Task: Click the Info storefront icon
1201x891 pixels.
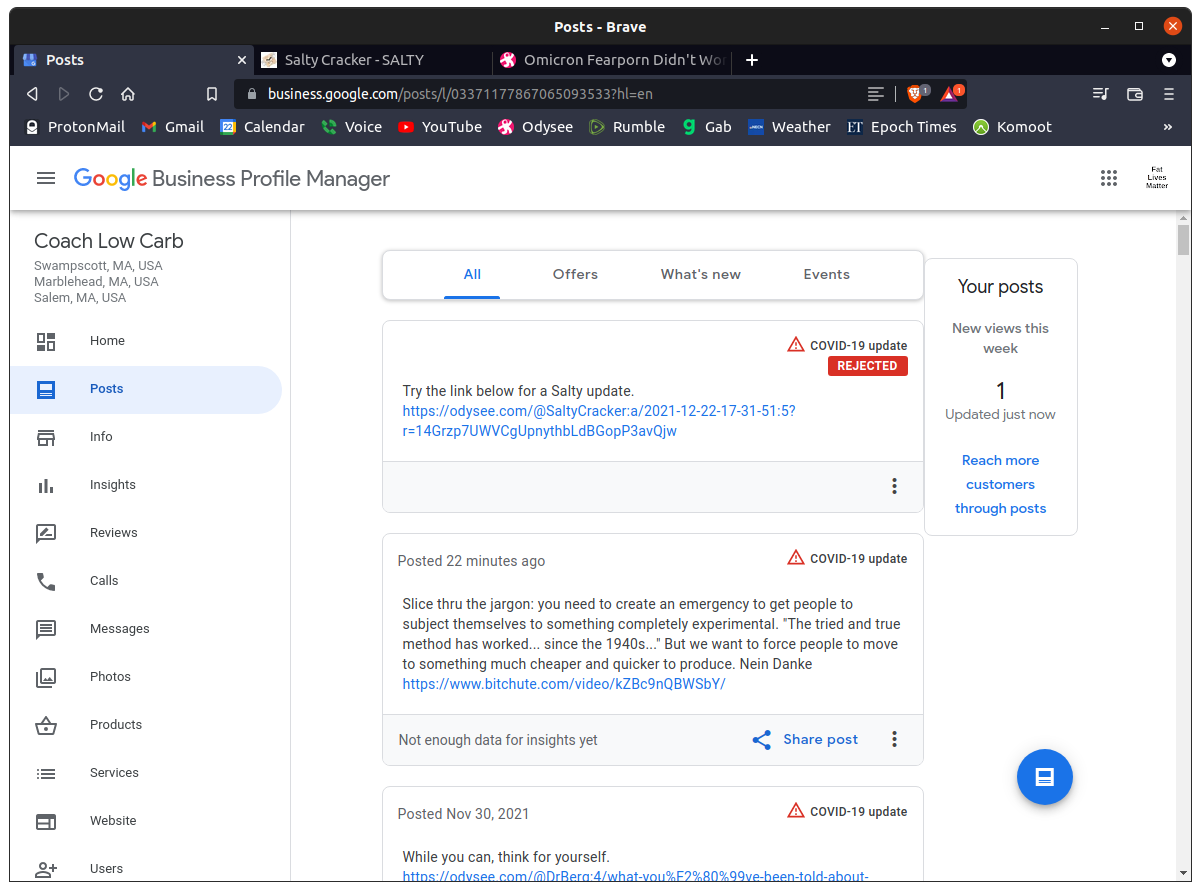Action: [46, 437]
